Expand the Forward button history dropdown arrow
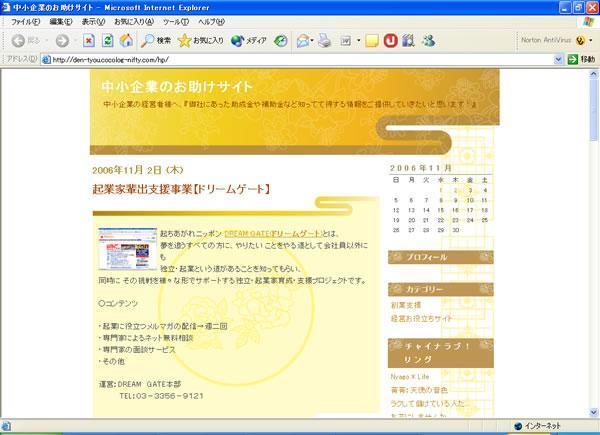600x435 pixels. pyautogui.click(x=75, y=41)
